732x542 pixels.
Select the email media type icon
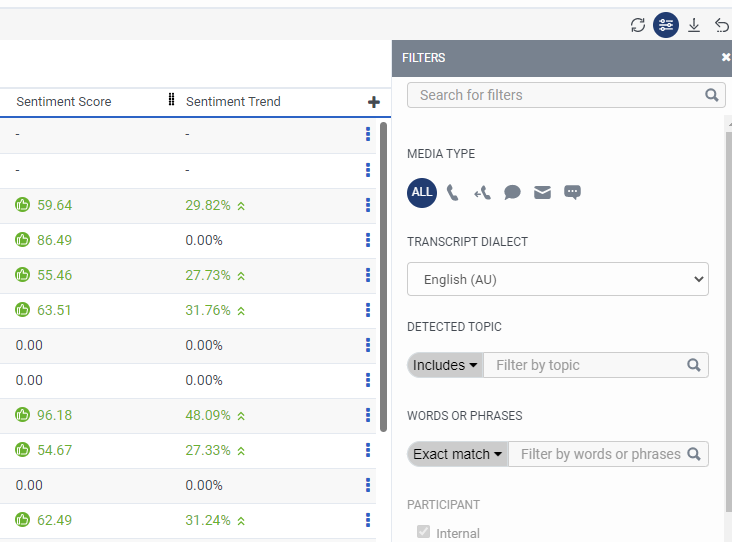542,192
